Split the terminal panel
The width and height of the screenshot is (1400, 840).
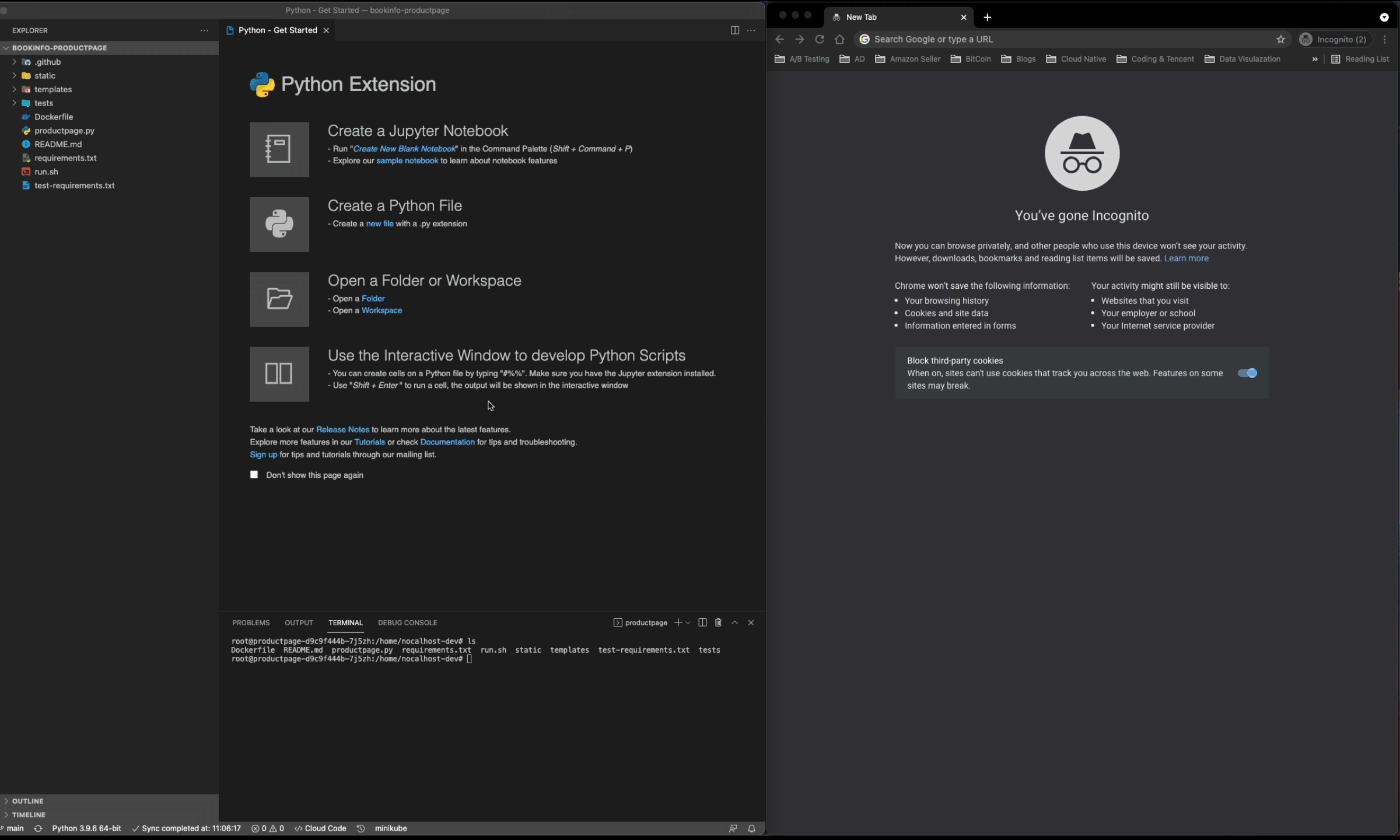click(x=702, y=622)
